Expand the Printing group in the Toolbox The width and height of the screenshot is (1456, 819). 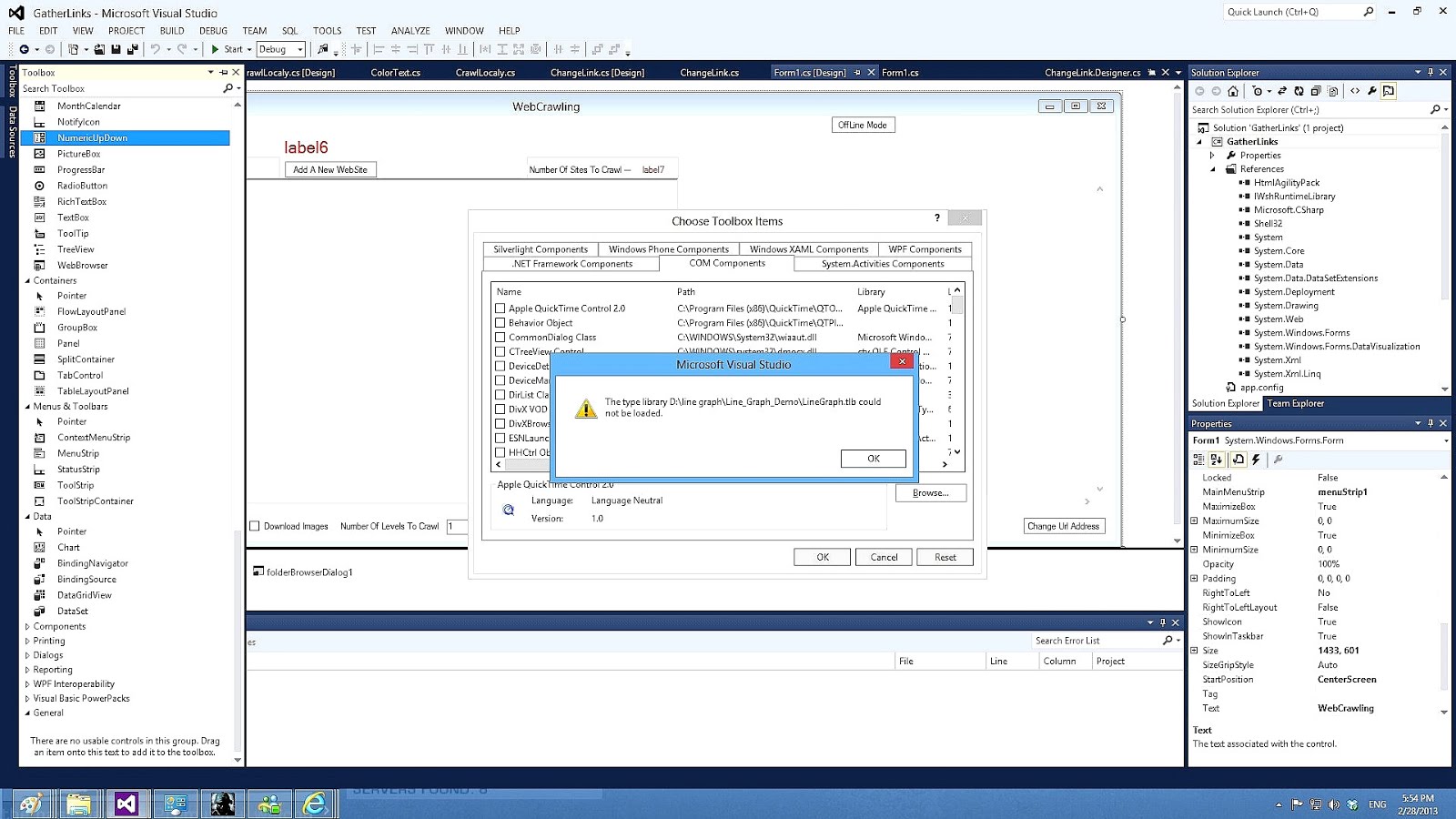[26, 641]
